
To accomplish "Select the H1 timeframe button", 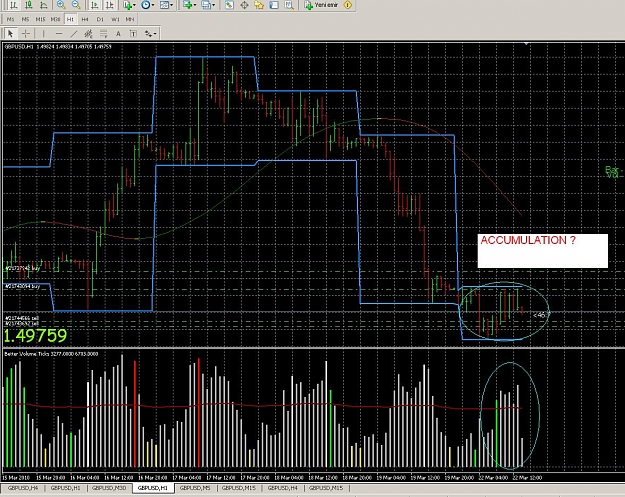I will pos(70,19).
